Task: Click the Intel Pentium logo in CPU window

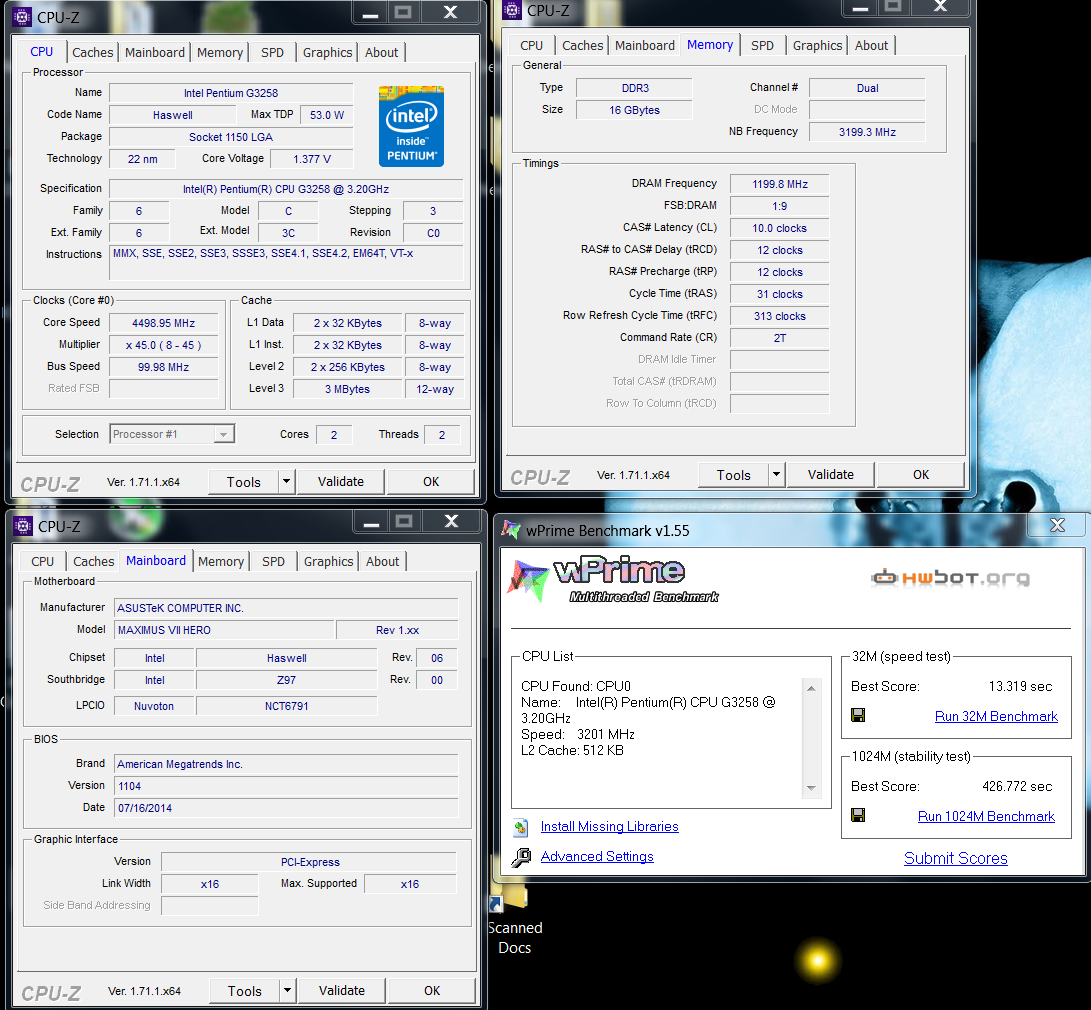Action: 411,126
